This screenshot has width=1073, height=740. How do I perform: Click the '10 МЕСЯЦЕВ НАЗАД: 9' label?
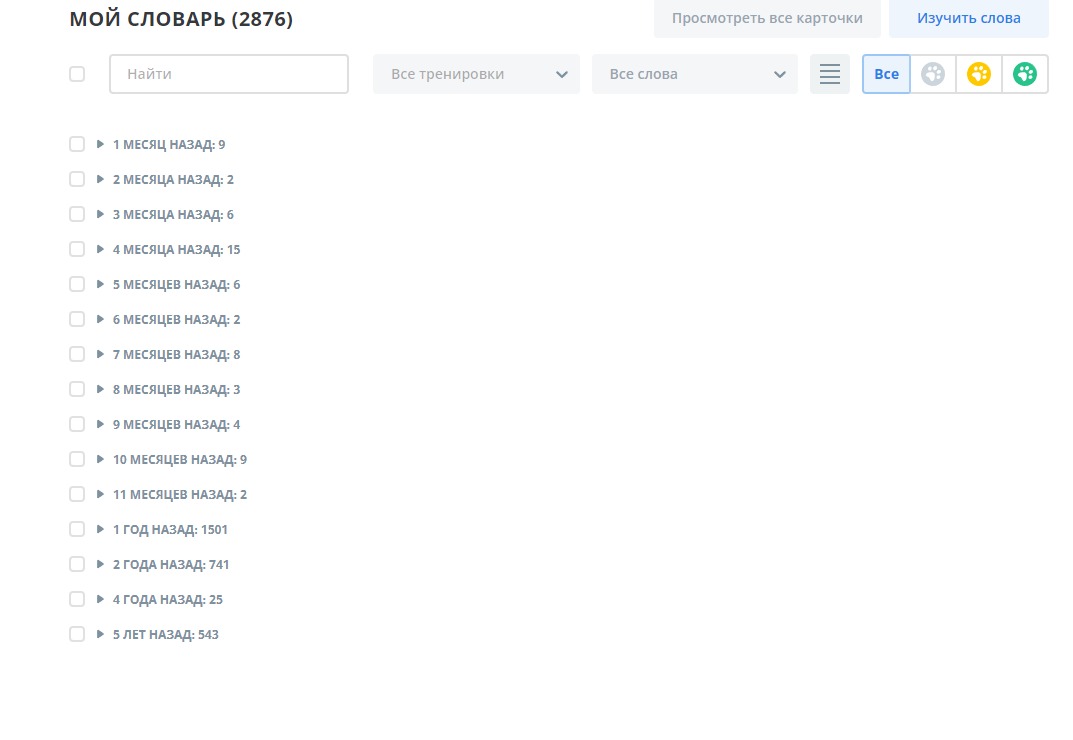pos(180,459)
